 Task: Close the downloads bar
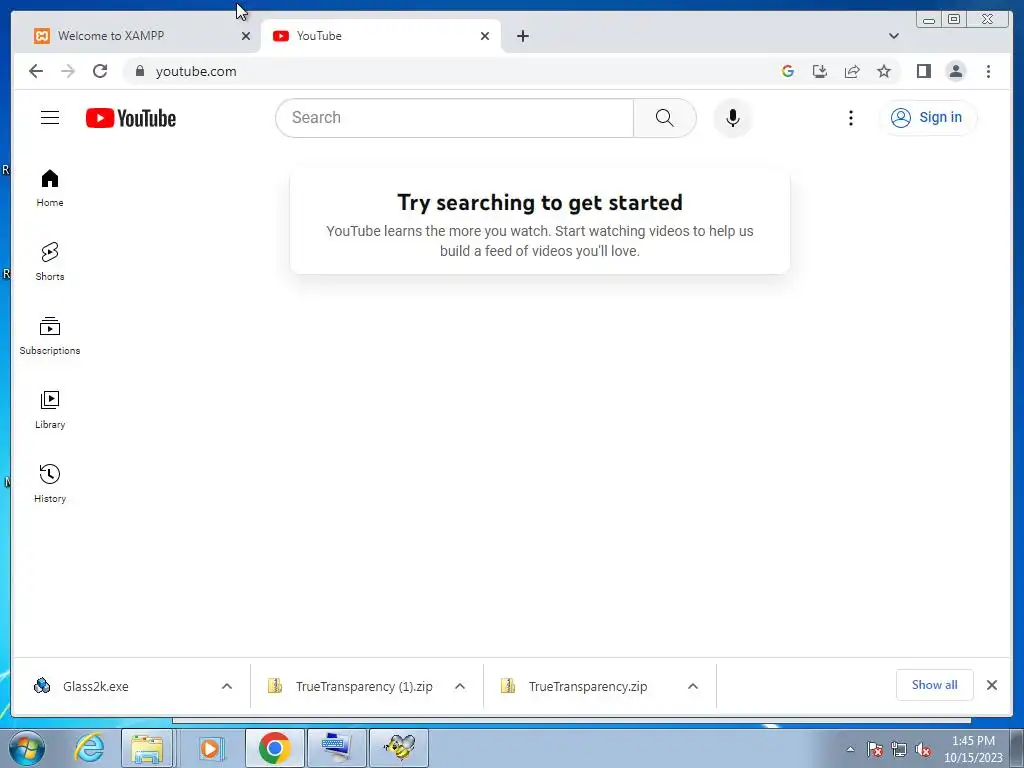tap(991, 685)
